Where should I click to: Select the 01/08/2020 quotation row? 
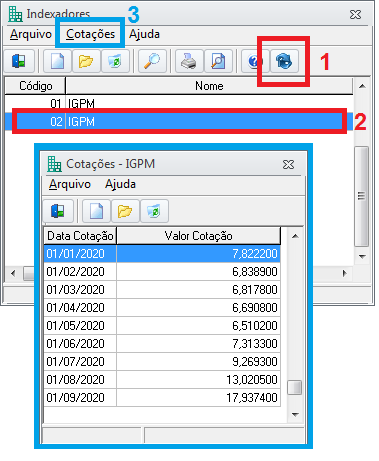(162, 380)
